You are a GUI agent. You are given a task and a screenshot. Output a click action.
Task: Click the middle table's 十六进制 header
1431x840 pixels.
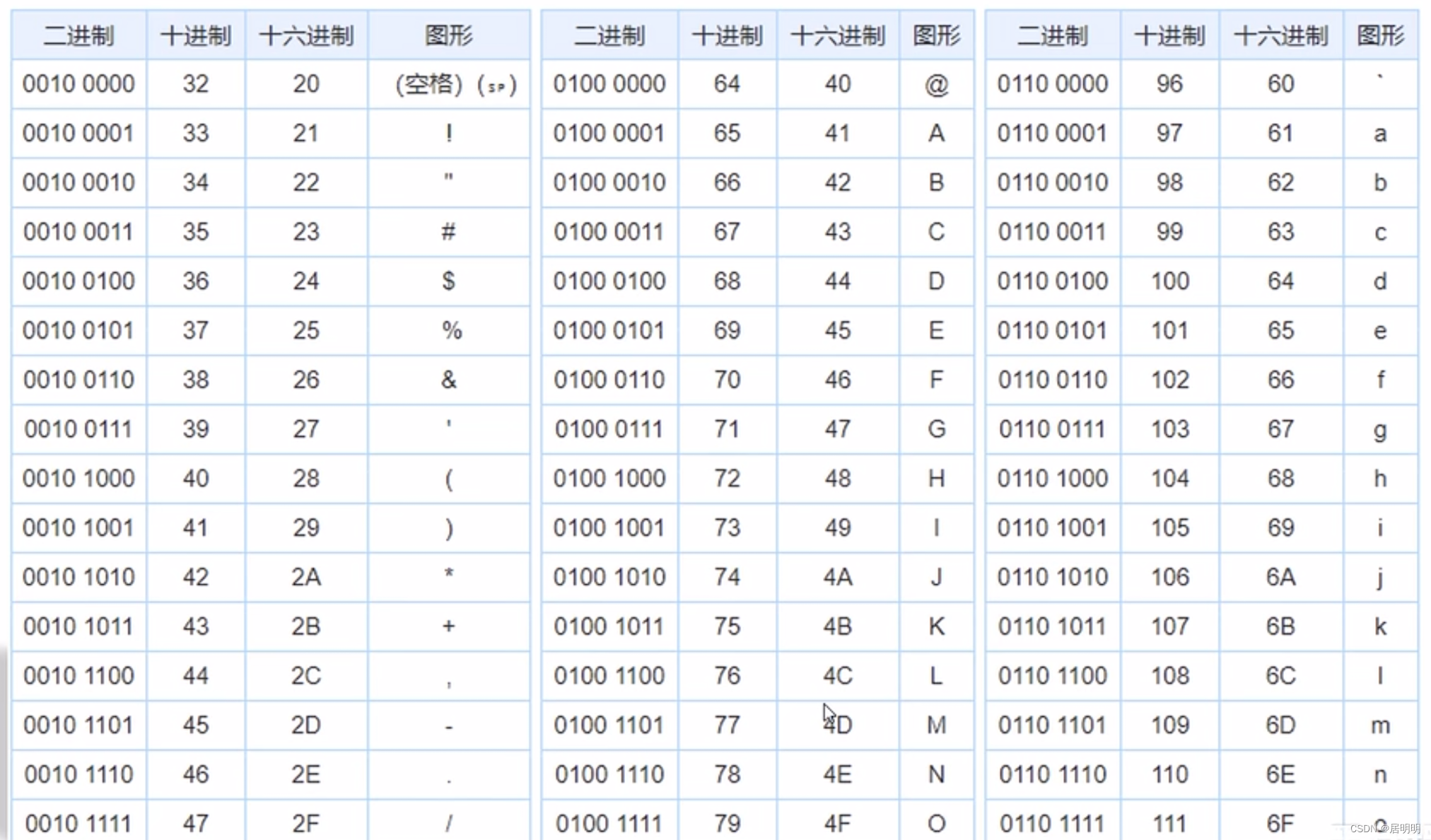pos(837,35)
